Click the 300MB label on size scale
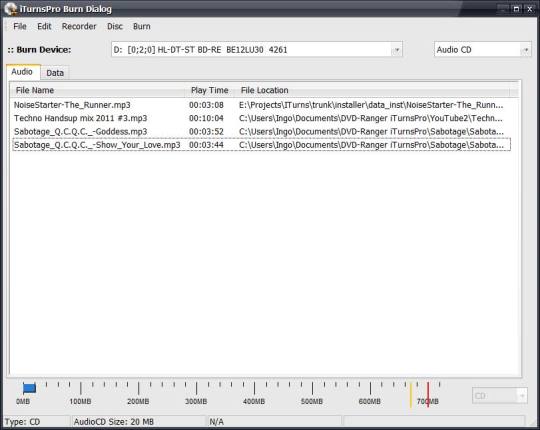This screenshot has height=430, width=540. click(196, 401)
